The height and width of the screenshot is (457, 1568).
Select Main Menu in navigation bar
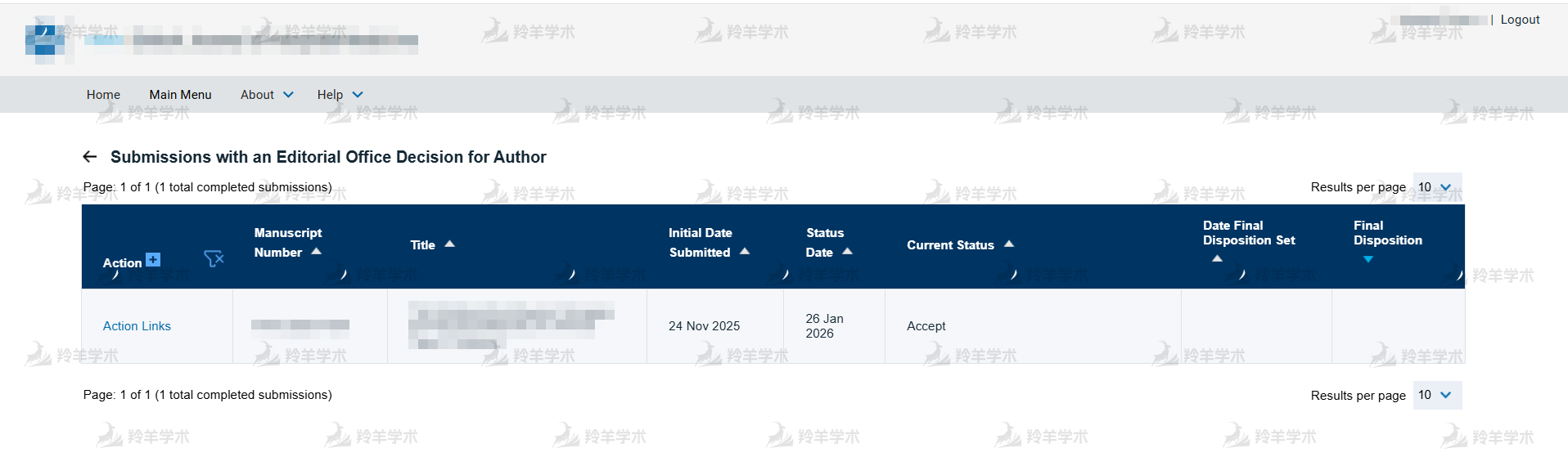click(x=180, y=95)
